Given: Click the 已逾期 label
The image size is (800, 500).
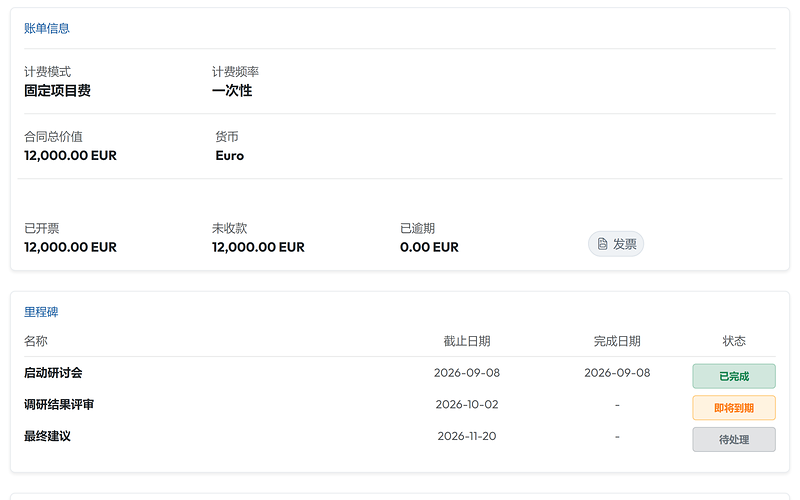Looking at the screenshot, I should tap(417, 228).
